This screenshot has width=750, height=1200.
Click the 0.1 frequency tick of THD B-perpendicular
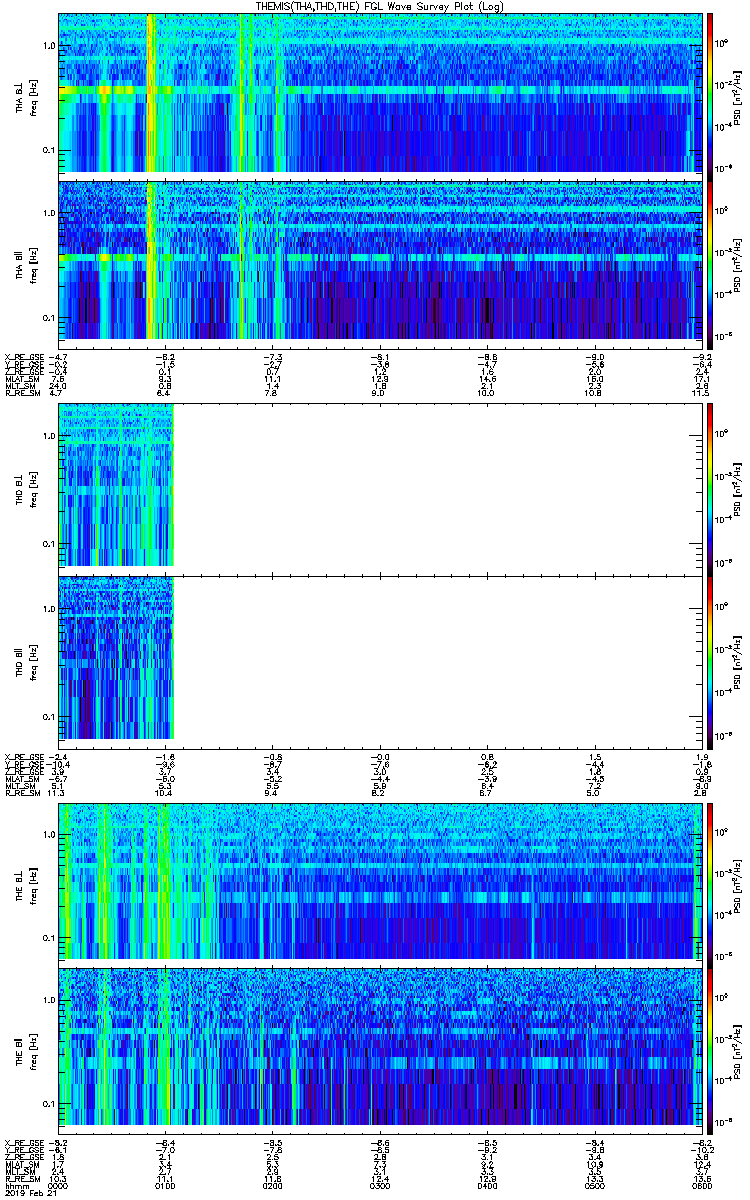point(49,543)
